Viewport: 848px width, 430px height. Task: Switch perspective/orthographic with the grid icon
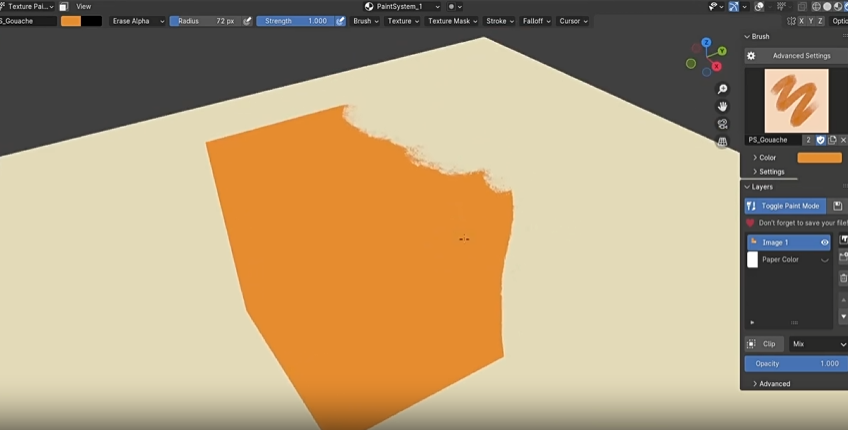[x=722, y=143]
